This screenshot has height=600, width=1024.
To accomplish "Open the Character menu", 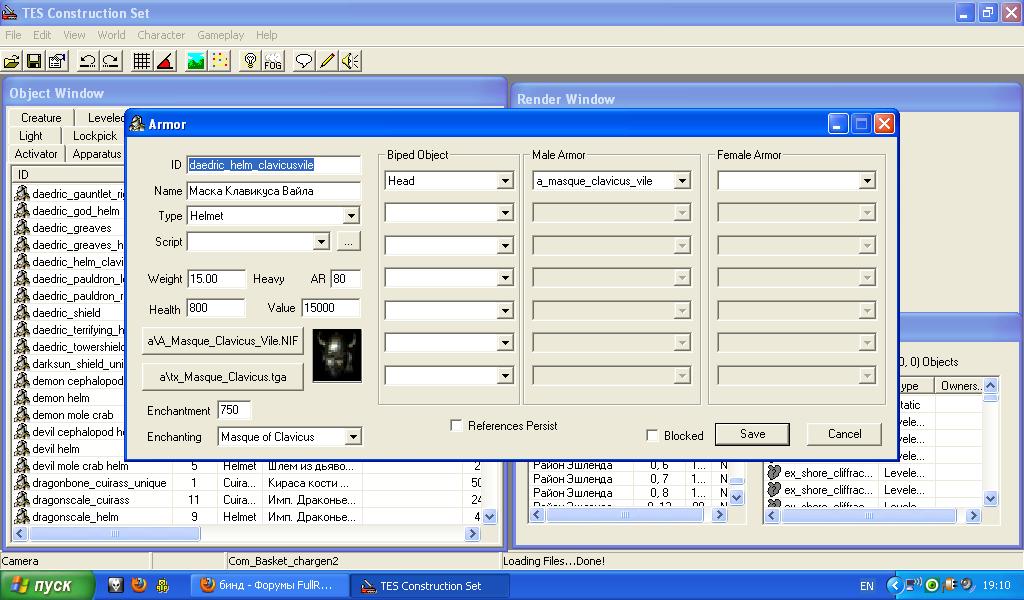I will point(161,35).
